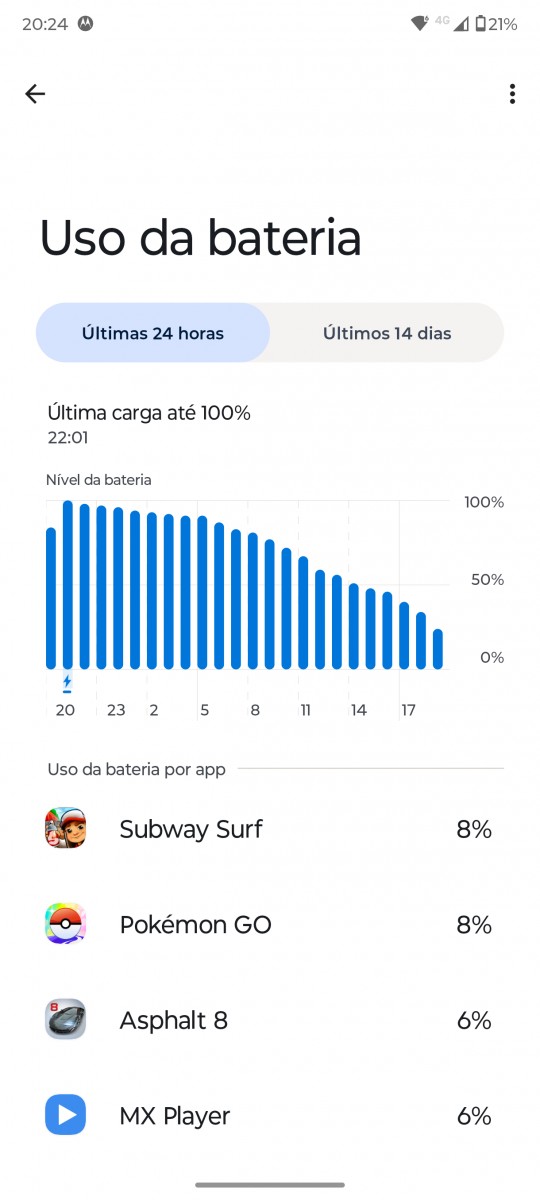Tap the bottom navigation gesture handle
Image resolution: width=540 pixels, height=1200 pixels.
tap(270, 1185)
